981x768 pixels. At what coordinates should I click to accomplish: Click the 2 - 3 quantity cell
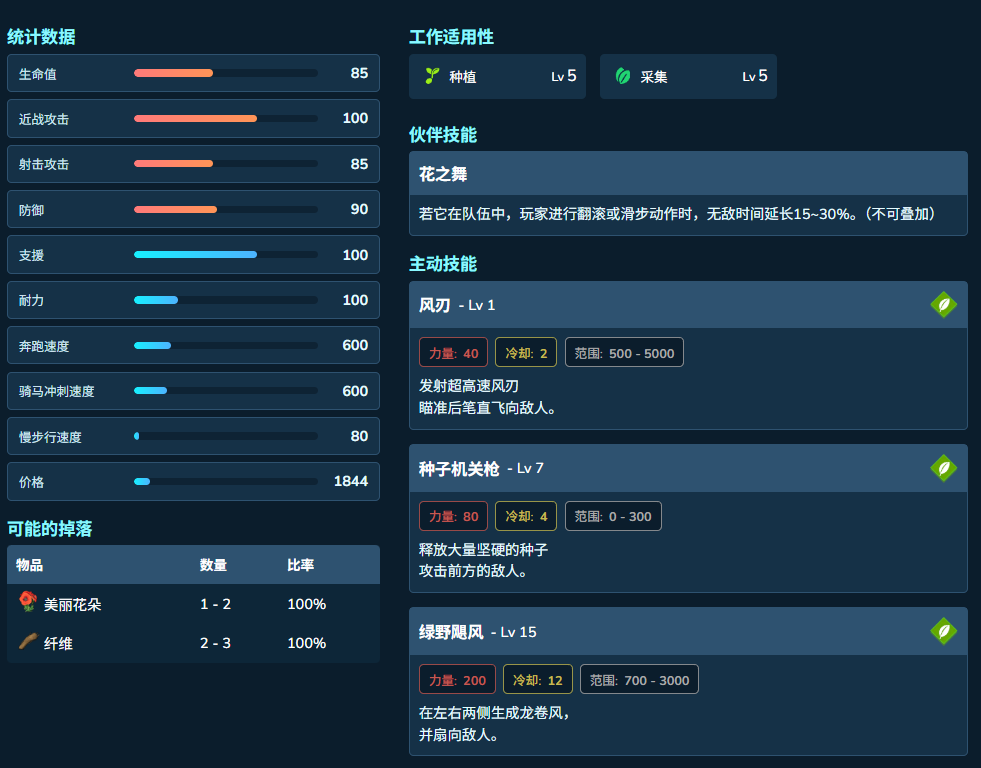pos(215,643)
